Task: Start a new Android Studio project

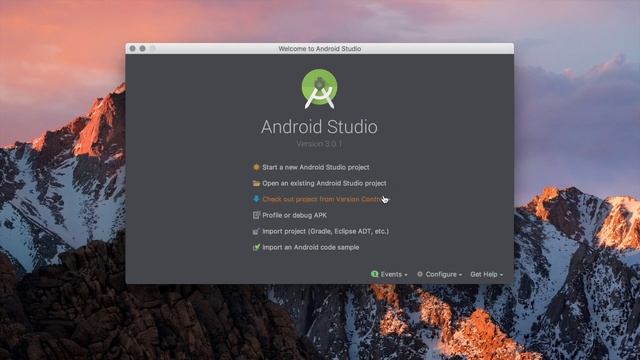Action: pyautogui.click(x=316, y=167)
